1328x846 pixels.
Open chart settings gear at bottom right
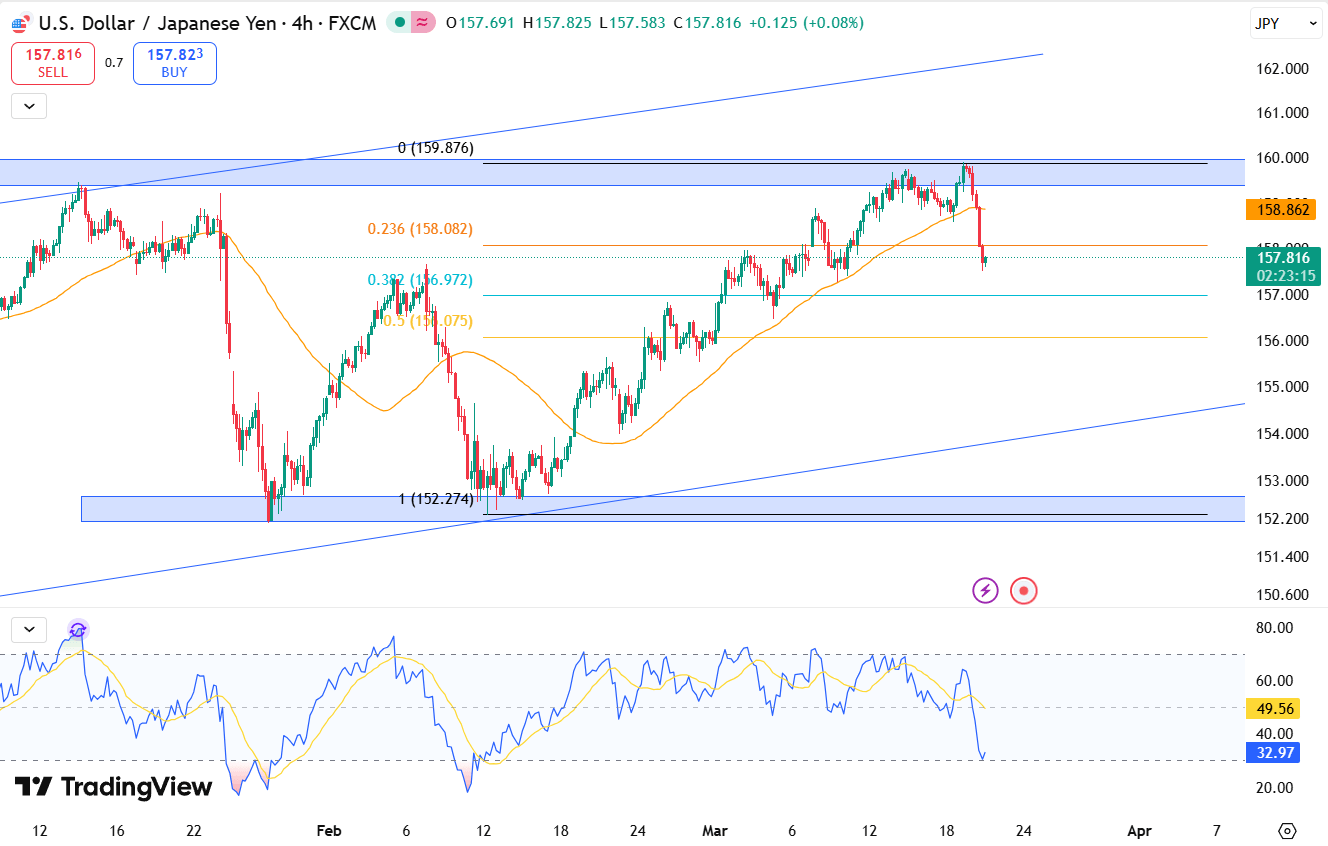pyautogui.click(x=1287, y=831)
